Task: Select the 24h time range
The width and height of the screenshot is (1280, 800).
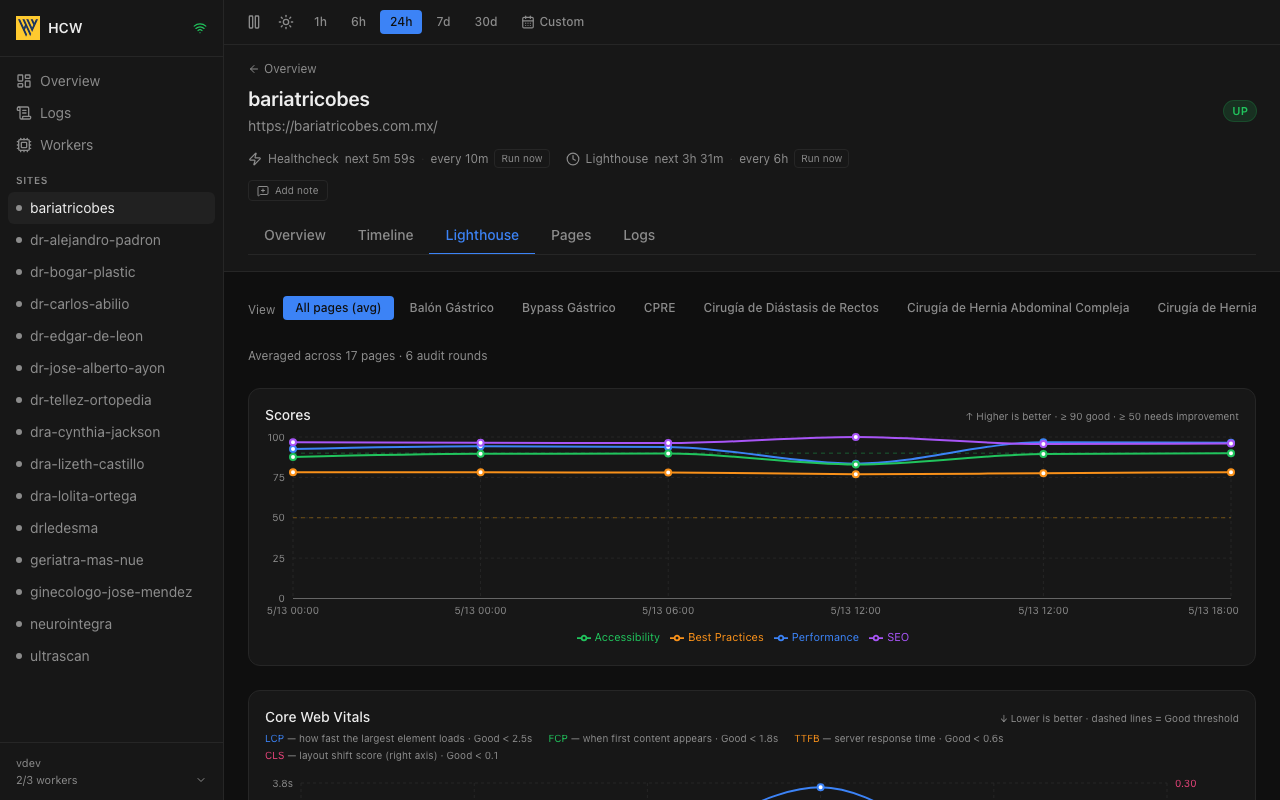Action: pyautogui.click(x=401, y=22)
